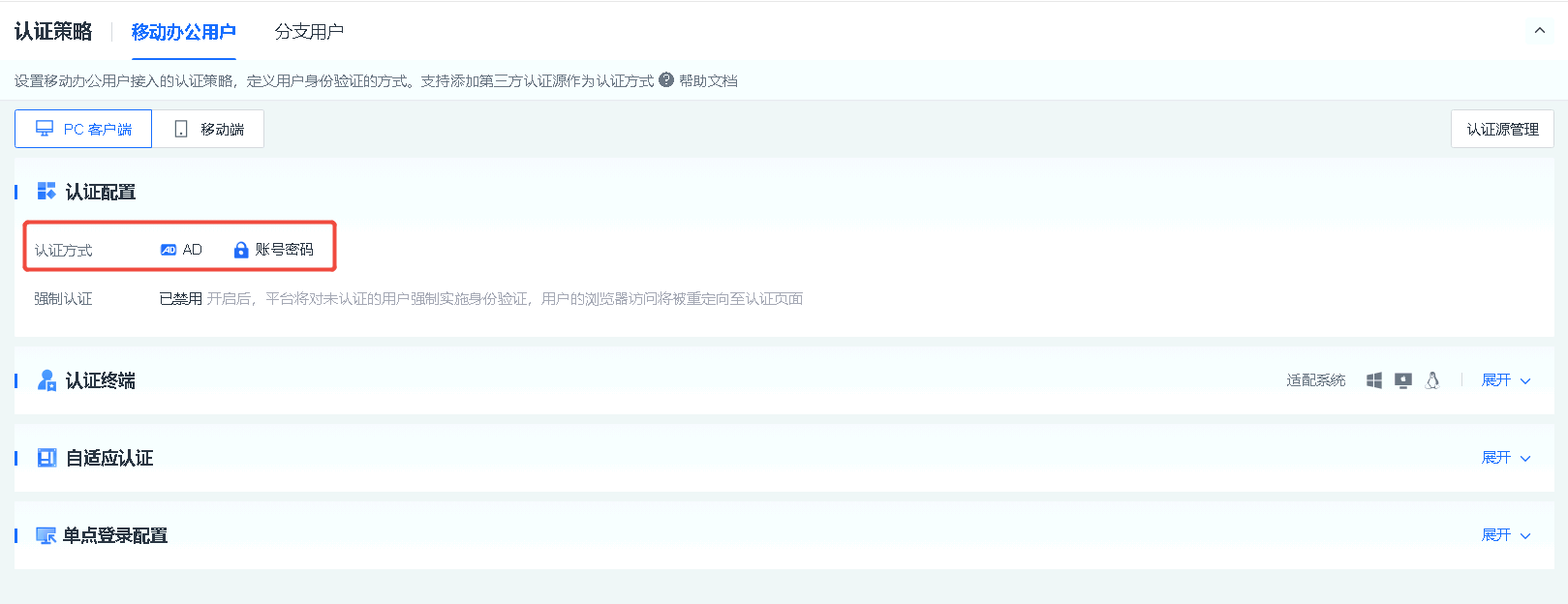1568x604 pixels.
Task: Switch to the 移动办公用户 tab
Action: pyautogui.click(x=184, y=32)
